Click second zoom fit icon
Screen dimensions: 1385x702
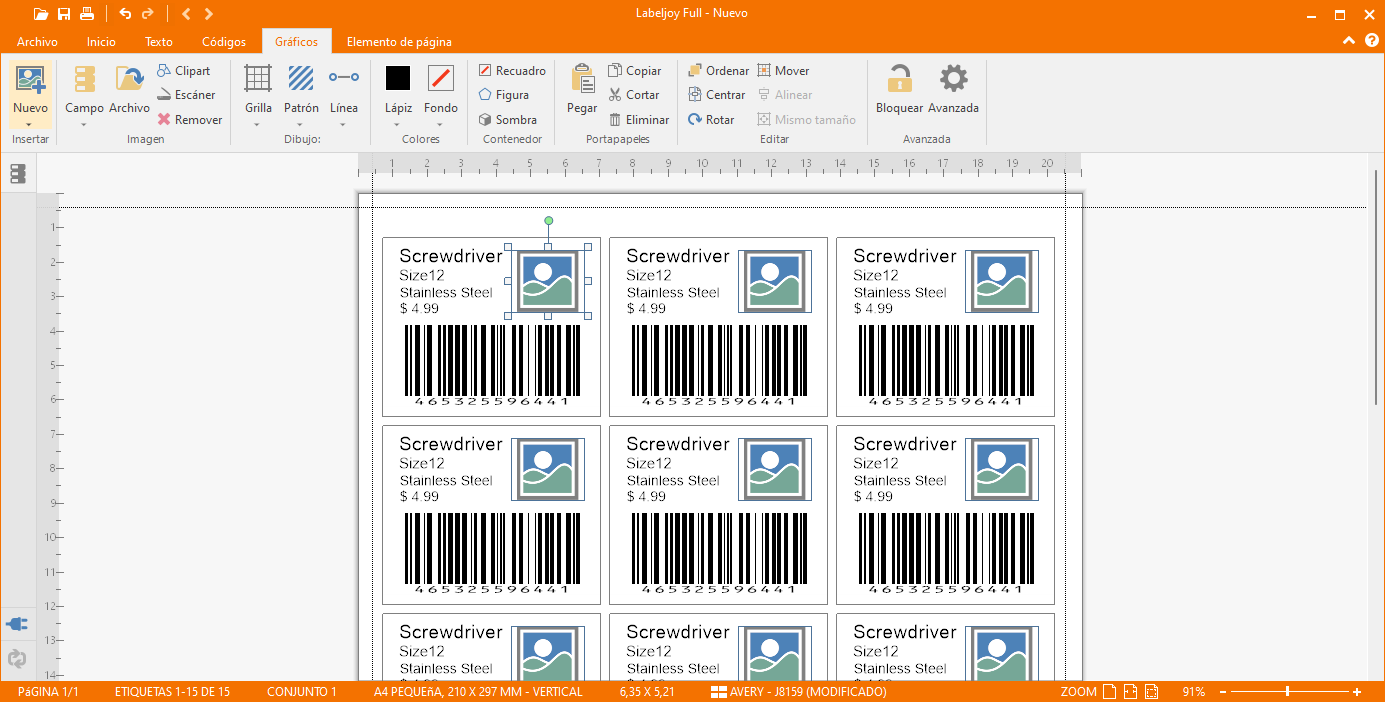[1130, 692]
